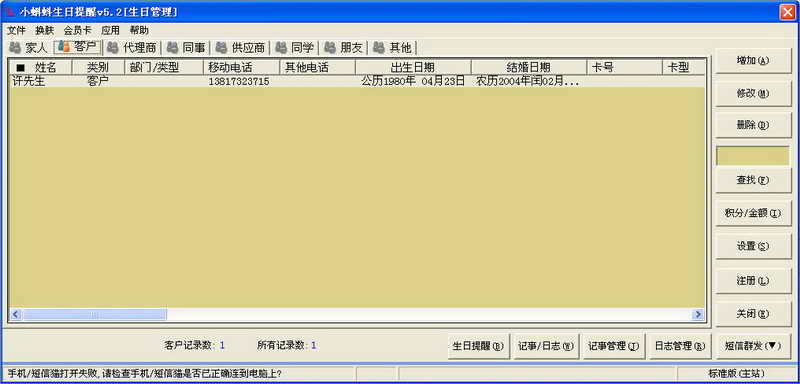Image resolution: width=800 pixels, height=384 pixels.
Task: Open 生日提醒(B) button
Action: 478,346
